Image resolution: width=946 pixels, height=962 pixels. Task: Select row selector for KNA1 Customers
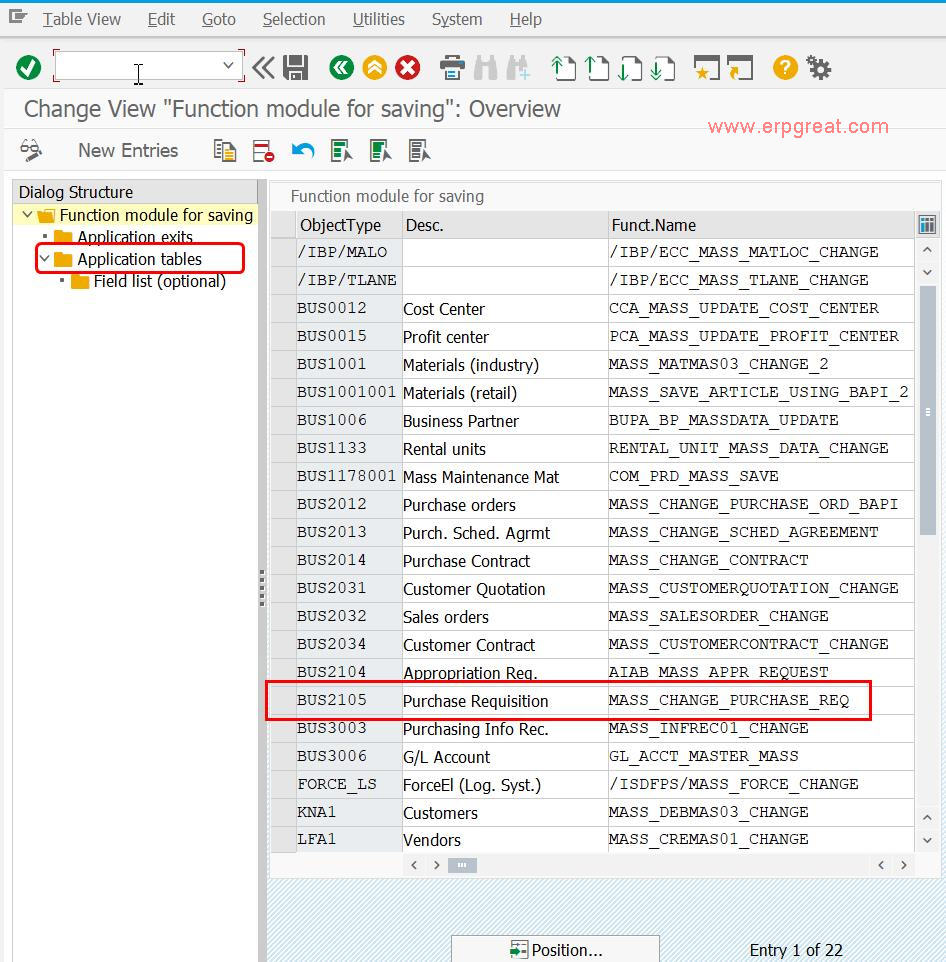point(283,812)
